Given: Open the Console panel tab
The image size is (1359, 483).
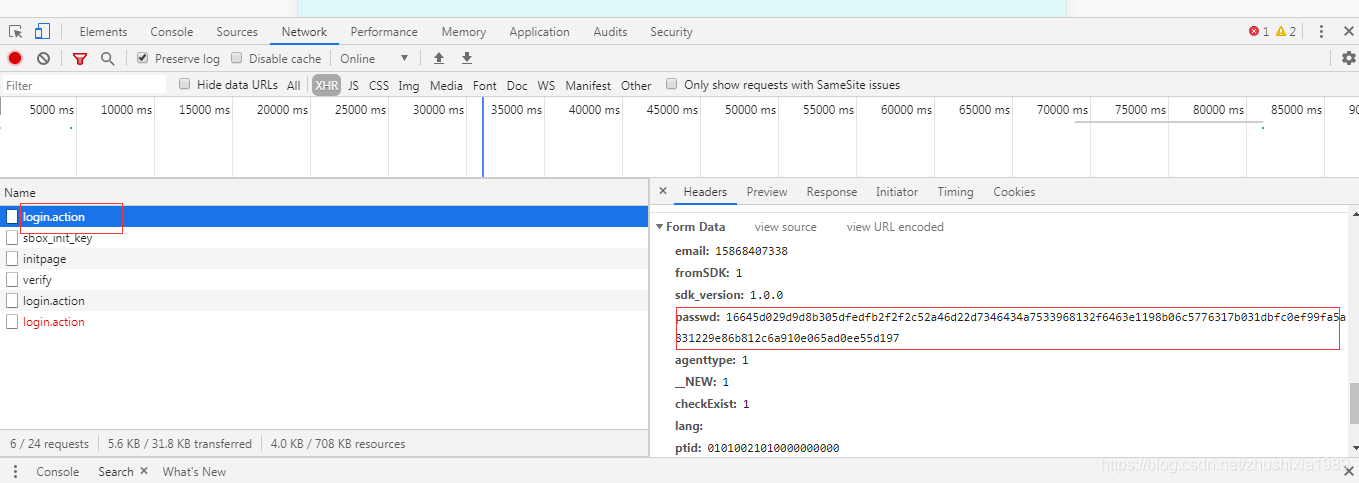Looking at the screenshot, I should (172, 32).
